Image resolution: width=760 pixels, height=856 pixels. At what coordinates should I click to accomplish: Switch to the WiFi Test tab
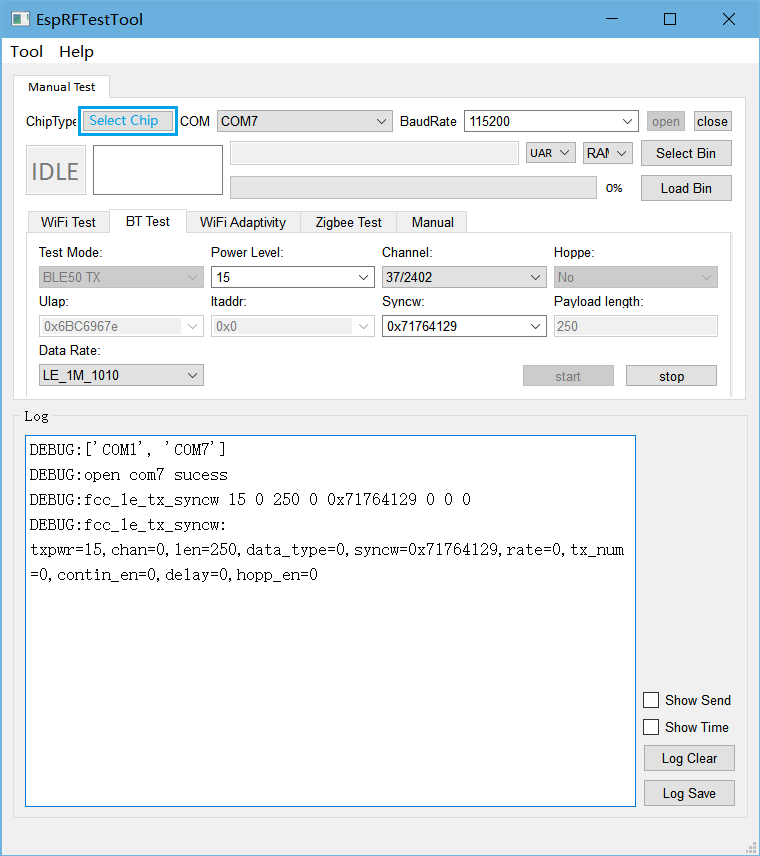pyautogui.click(x=68, y=222)
